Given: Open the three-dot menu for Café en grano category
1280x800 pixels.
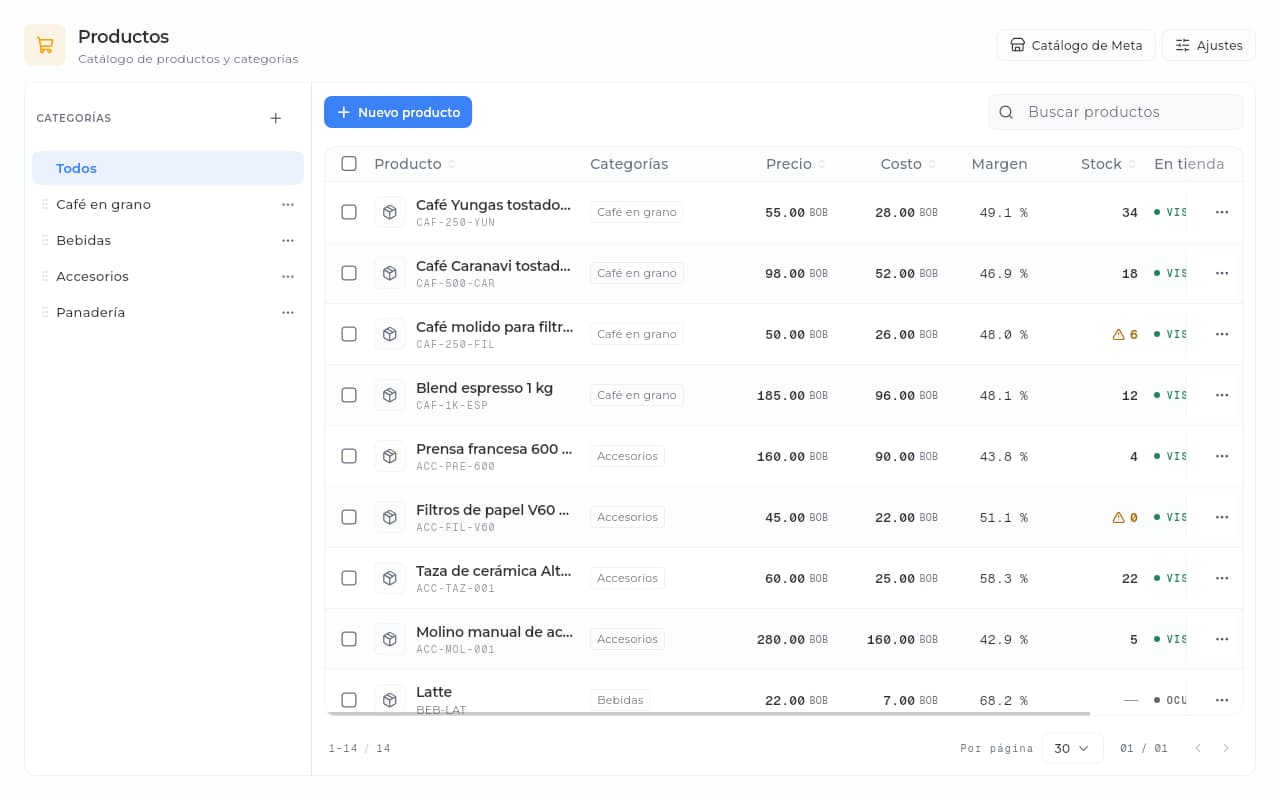Looking at the screenshot, I should pyautogui.click(x=288, y=204).
